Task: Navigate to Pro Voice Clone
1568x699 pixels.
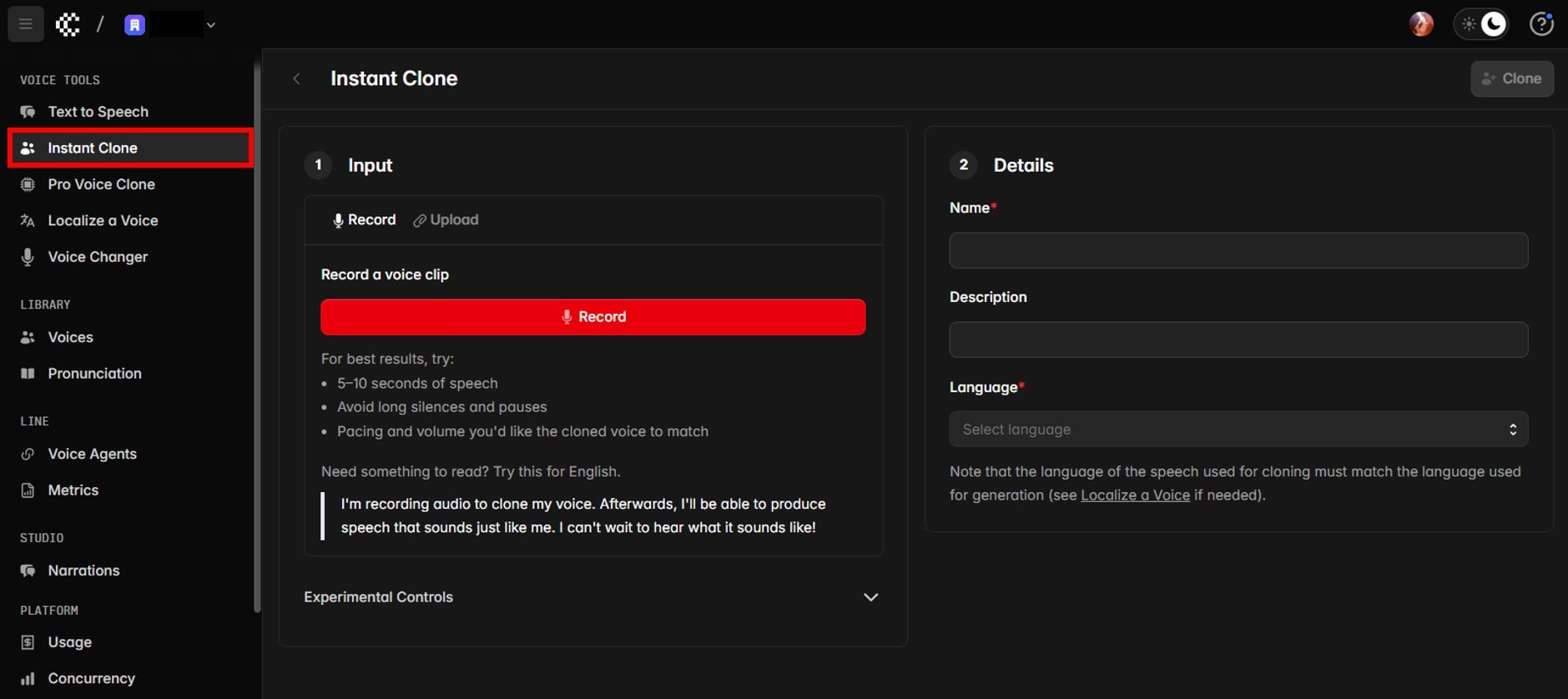Action: tap(101, 184)
